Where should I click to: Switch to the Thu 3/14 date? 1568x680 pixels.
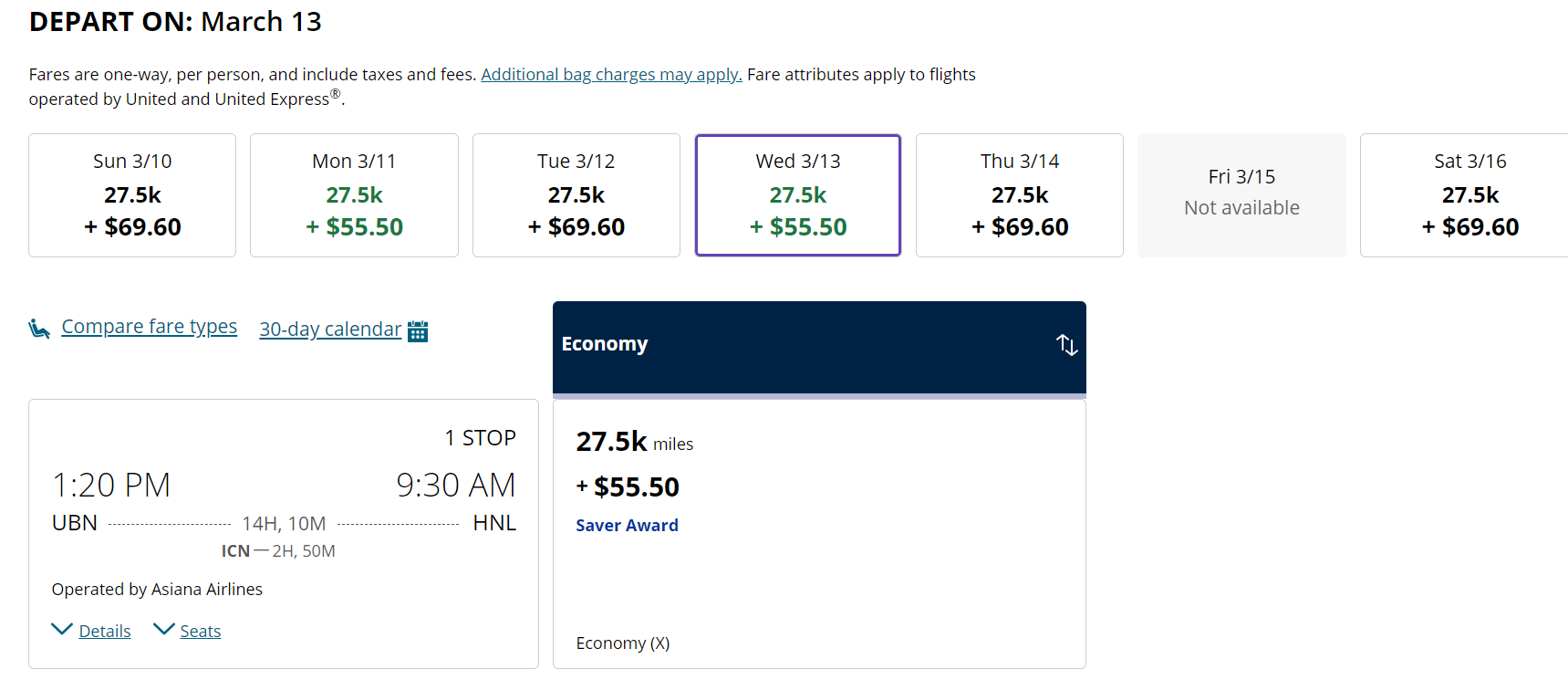[x=1020, y=195]
